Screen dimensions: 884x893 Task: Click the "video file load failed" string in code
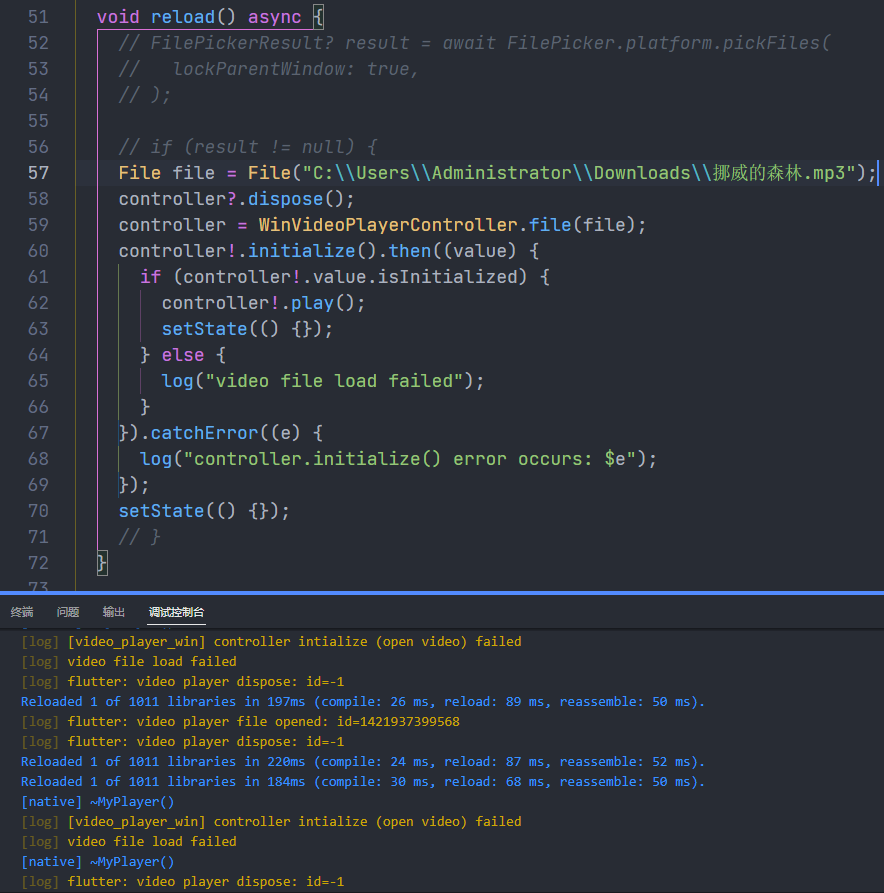[x=334, y=381]
